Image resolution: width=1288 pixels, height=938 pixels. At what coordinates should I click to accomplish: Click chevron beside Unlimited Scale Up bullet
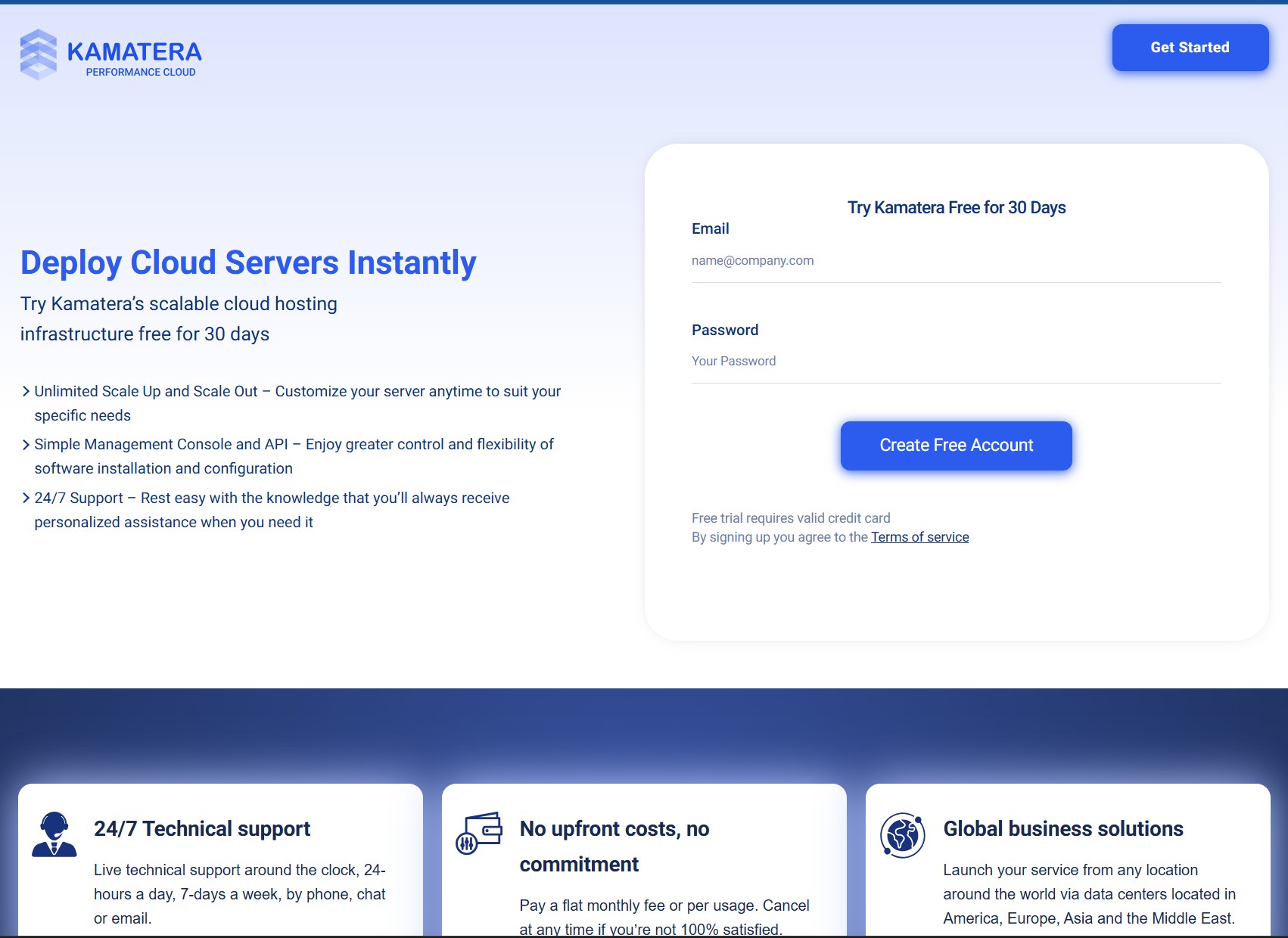point(26,391)
